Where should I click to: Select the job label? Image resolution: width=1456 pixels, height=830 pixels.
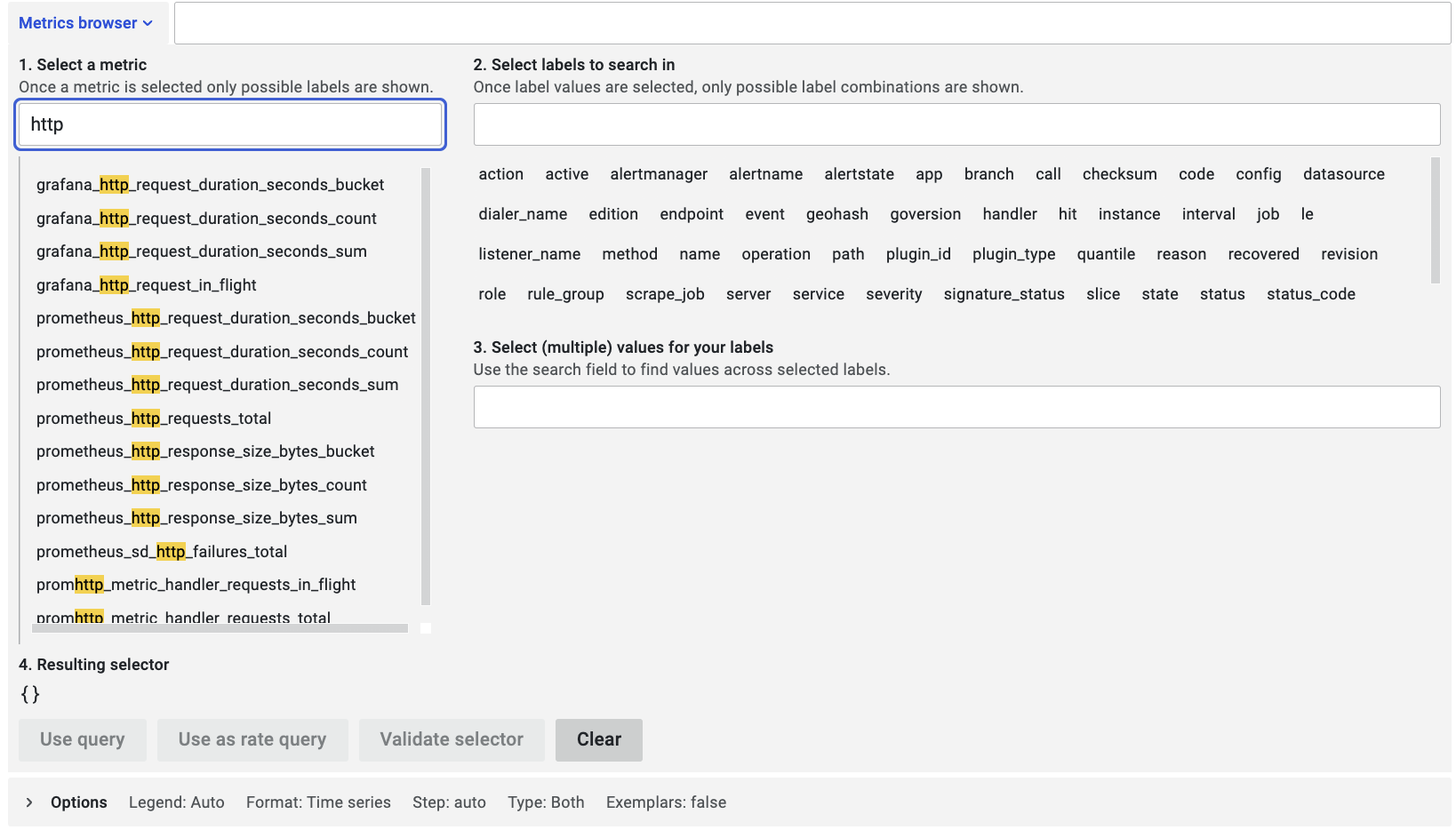(x=1268, y=213)
